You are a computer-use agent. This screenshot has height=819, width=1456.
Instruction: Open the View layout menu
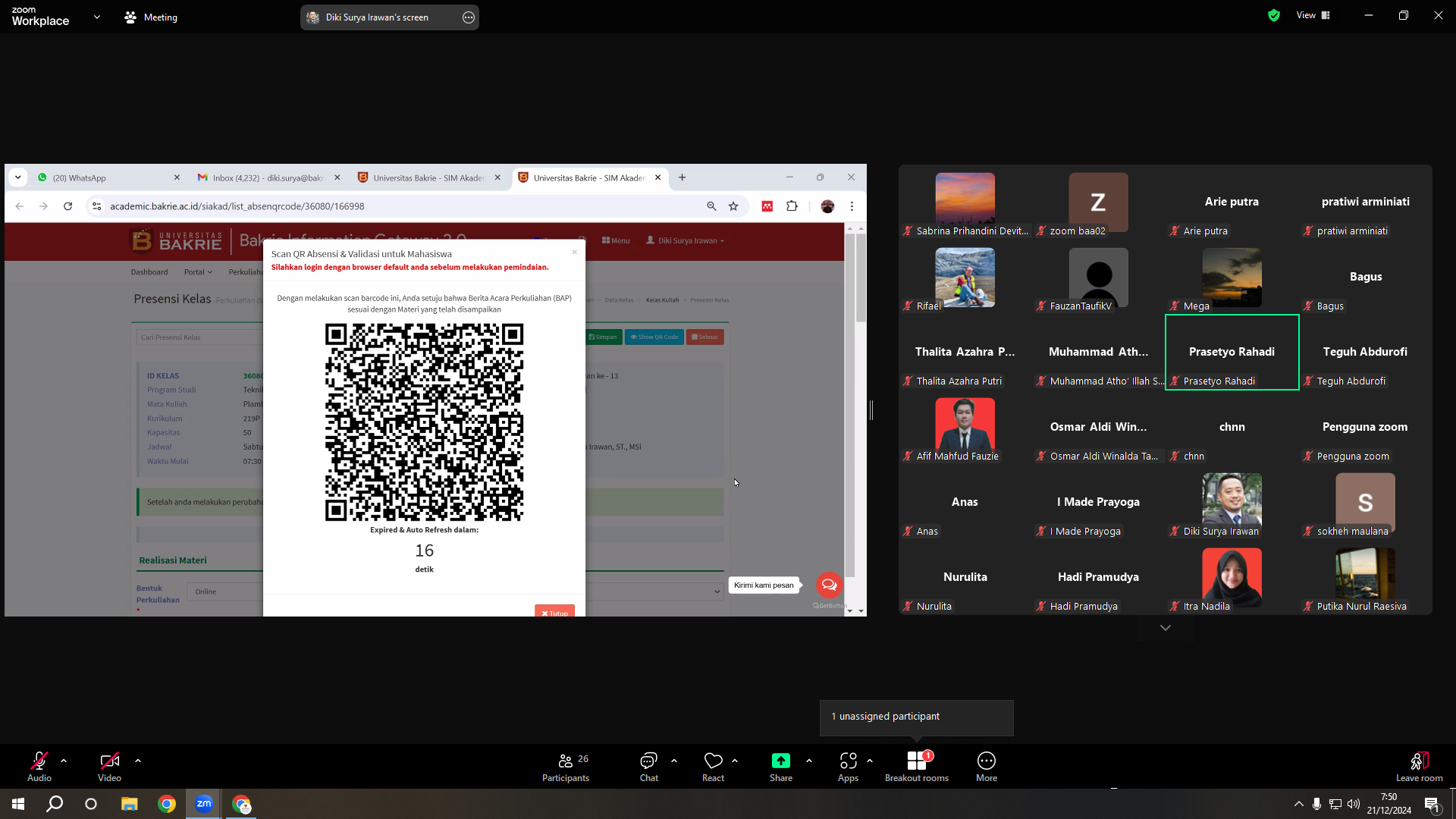[1313, 15]
